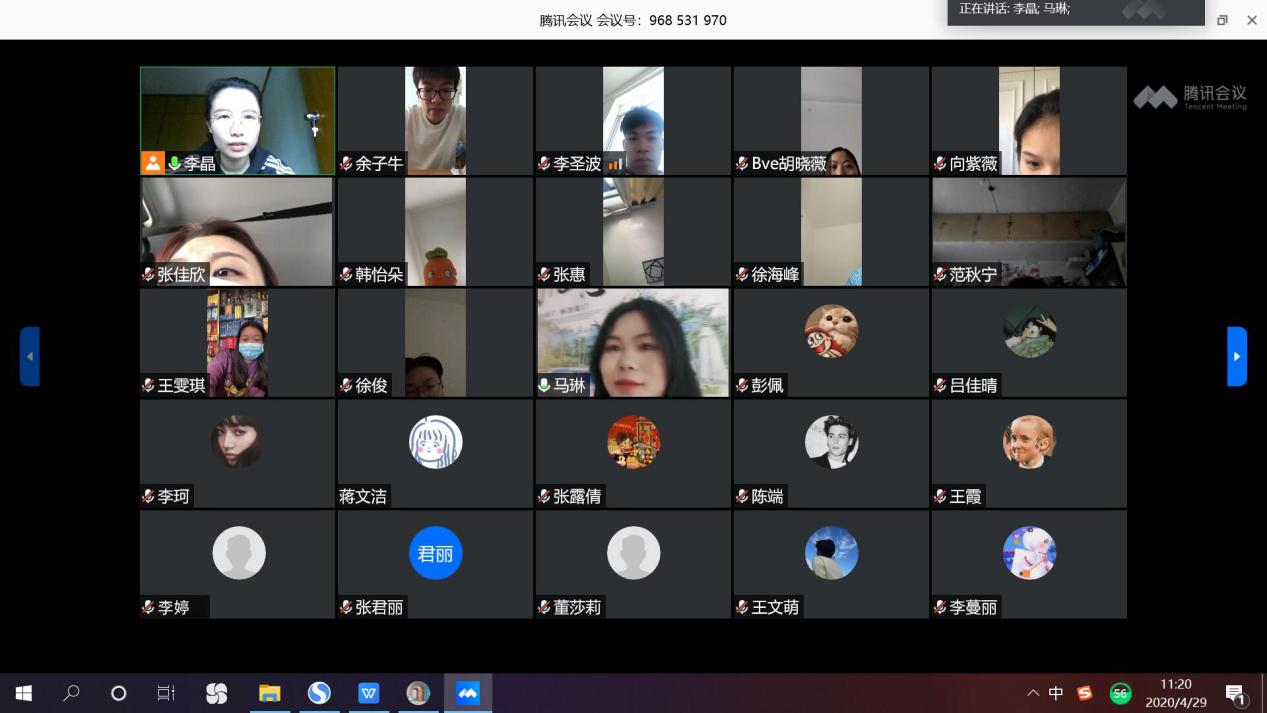Click the Sogou input method tray icon
1267x713 pixels.
tap(1085, 693)
